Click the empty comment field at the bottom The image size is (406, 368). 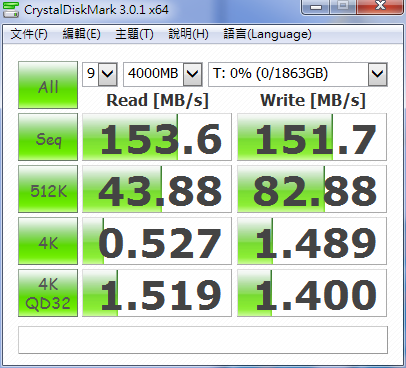(x=203, y=340)
